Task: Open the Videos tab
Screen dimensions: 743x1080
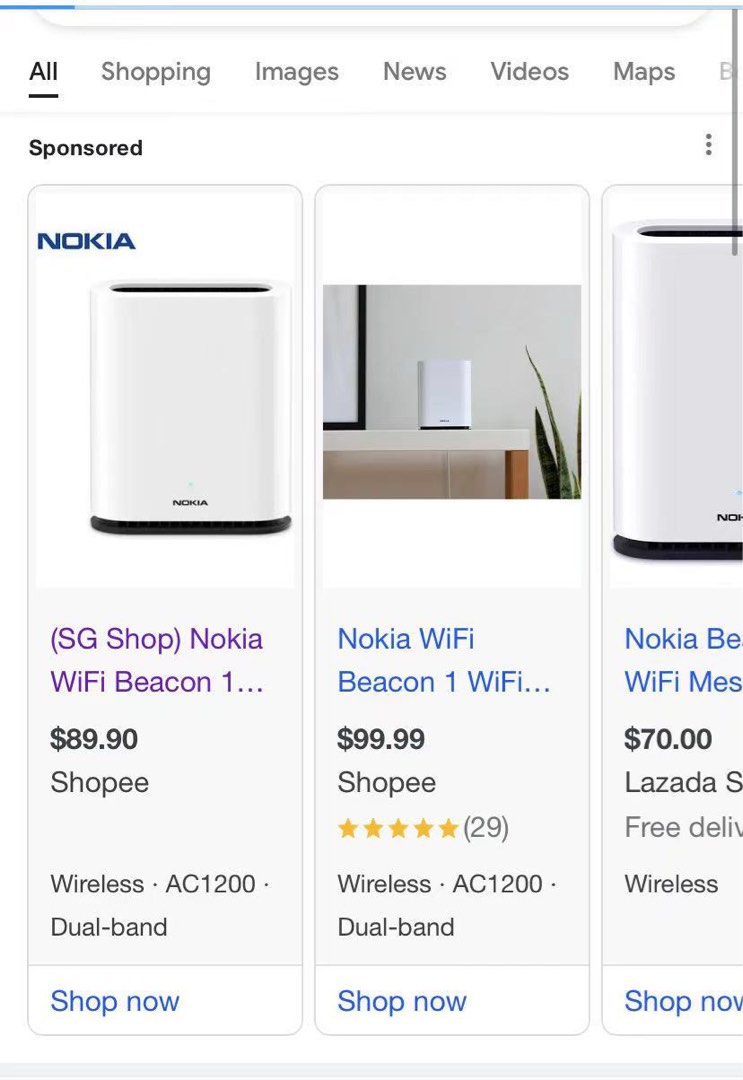Action: (x=529, y=71)
